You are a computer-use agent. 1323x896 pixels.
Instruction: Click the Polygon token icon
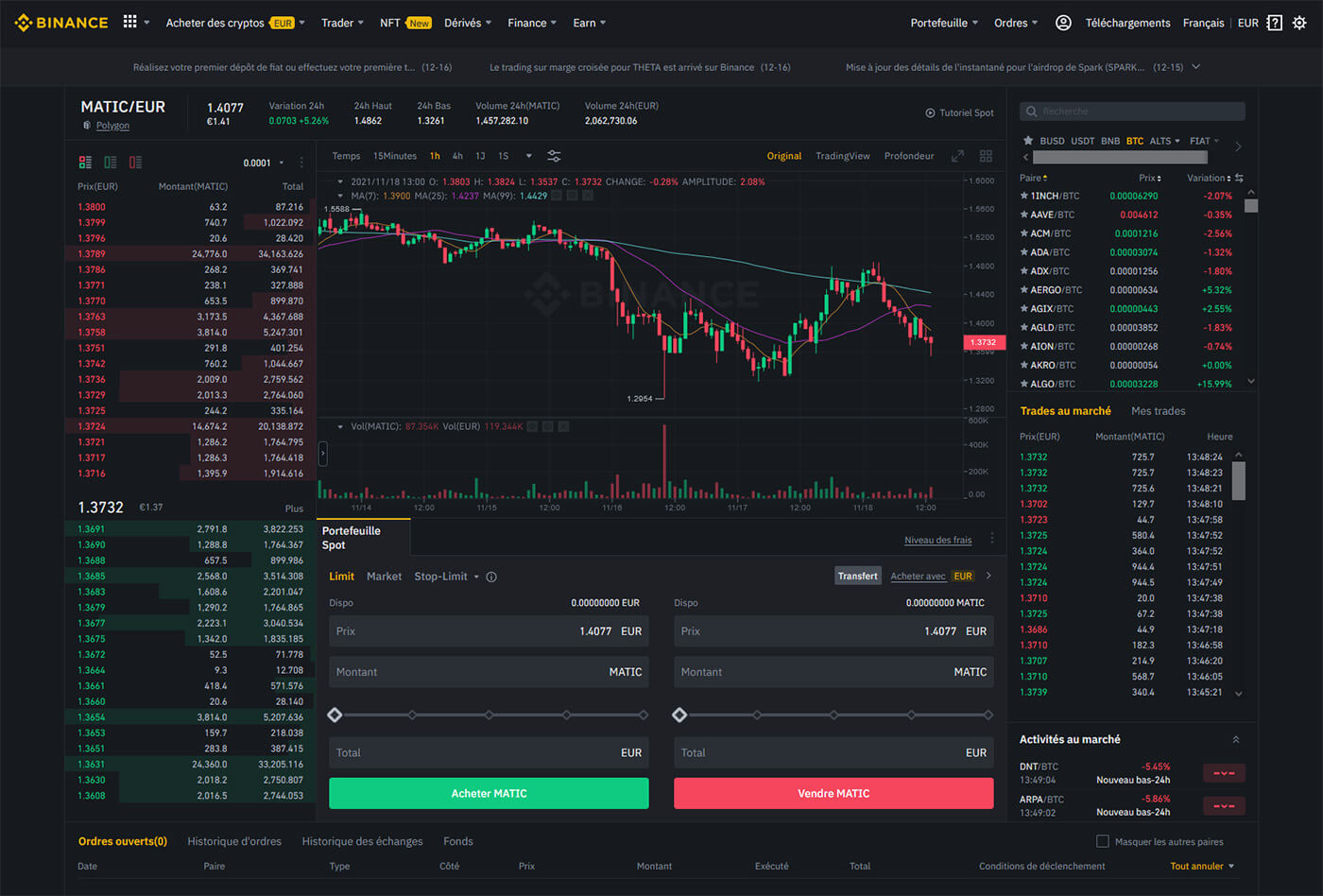click(x=87, y=125)
